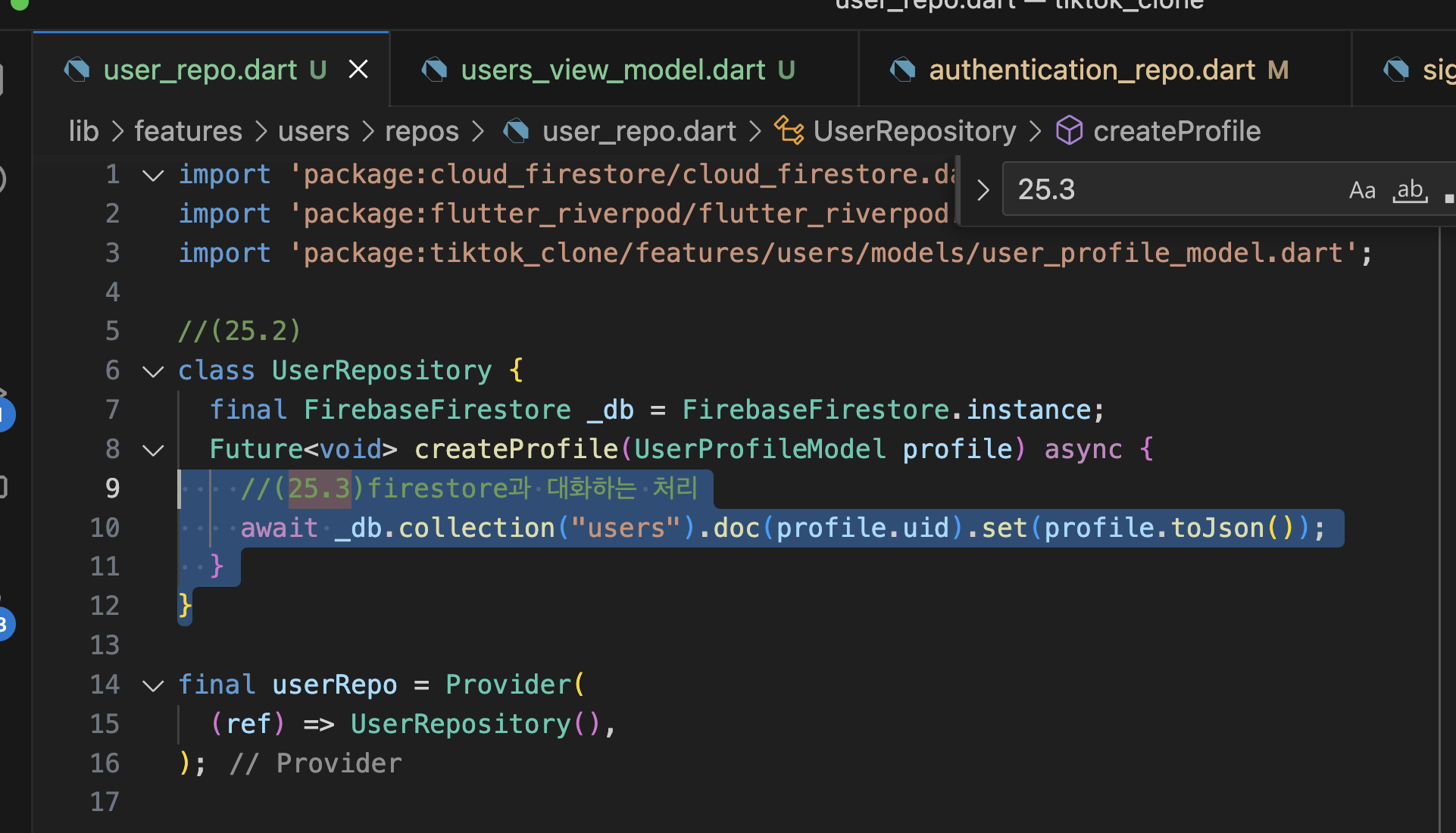This screenshot has height=833, width=1456.
Task: Fold the UserRepository class at line 6
Action: tap(153, 371)
